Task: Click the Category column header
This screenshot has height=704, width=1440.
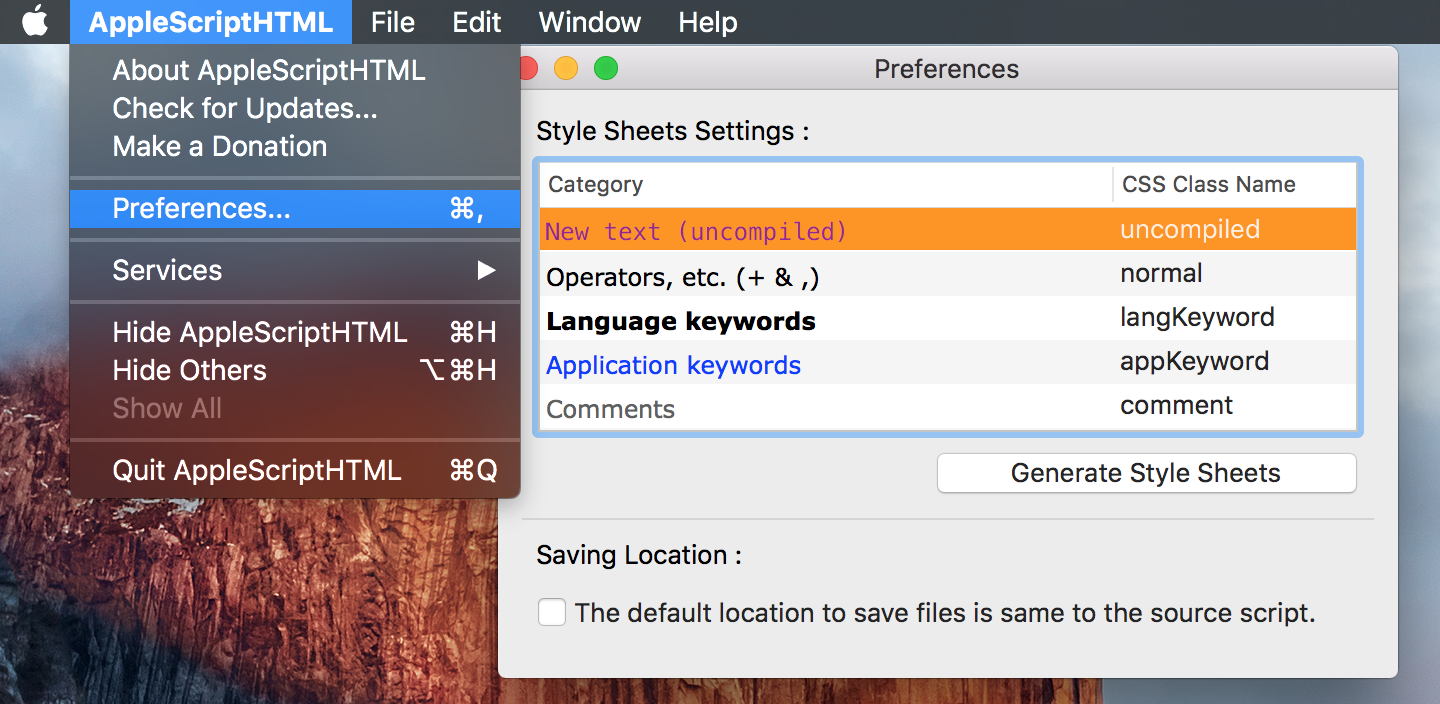Action: (x=826, y=184)
